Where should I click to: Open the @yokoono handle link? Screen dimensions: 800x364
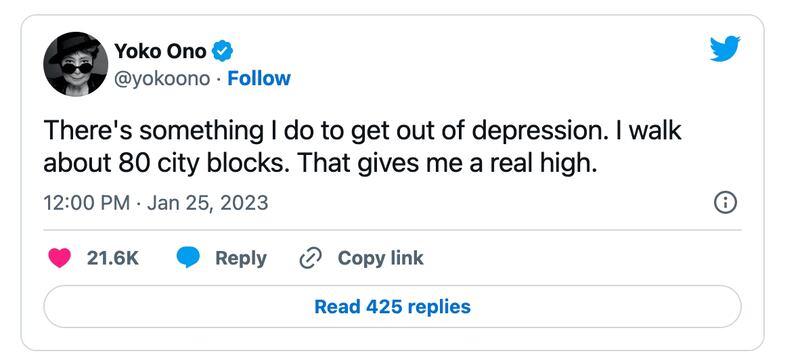(x=162, y=79)
